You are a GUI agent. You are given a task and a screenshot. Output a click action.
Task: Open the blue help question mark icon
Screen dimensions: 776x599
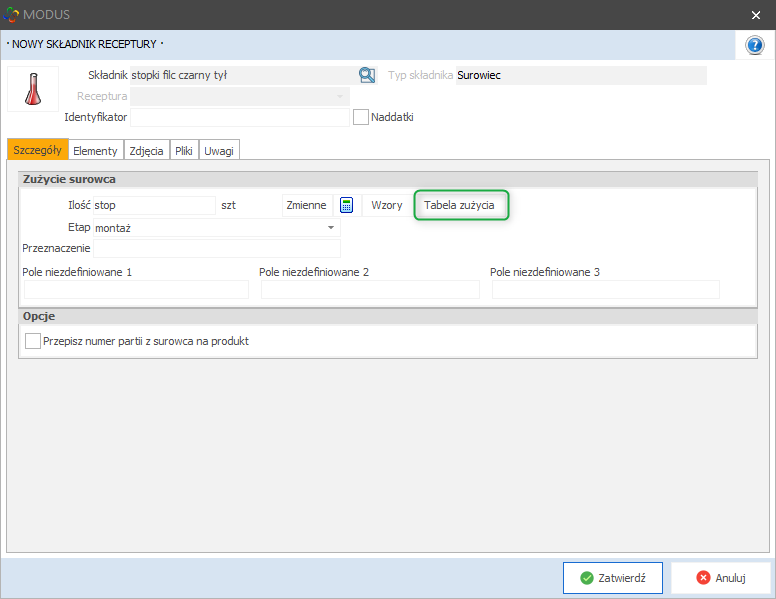pyautogui.click(x=755, y=45)
